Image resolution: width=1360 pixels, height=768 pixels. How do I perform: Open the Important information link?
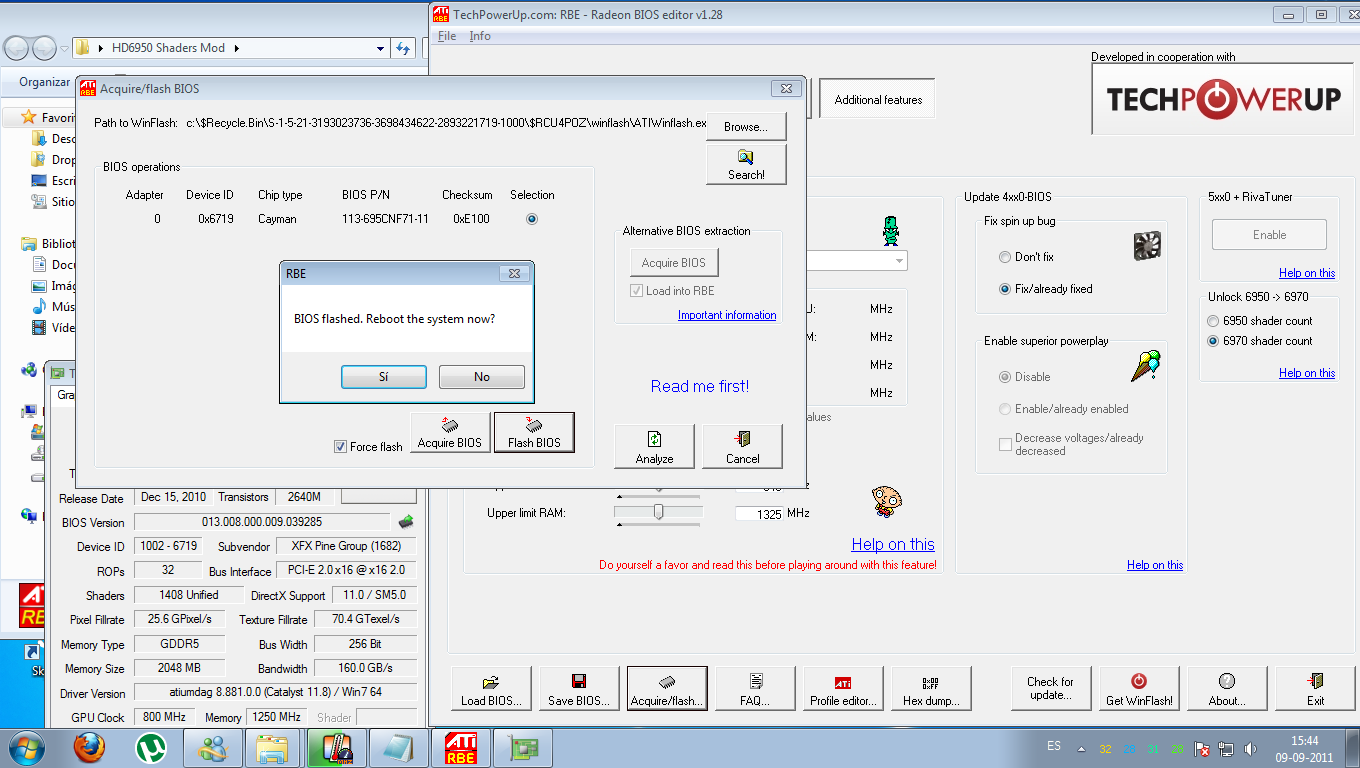coord(727,315)
